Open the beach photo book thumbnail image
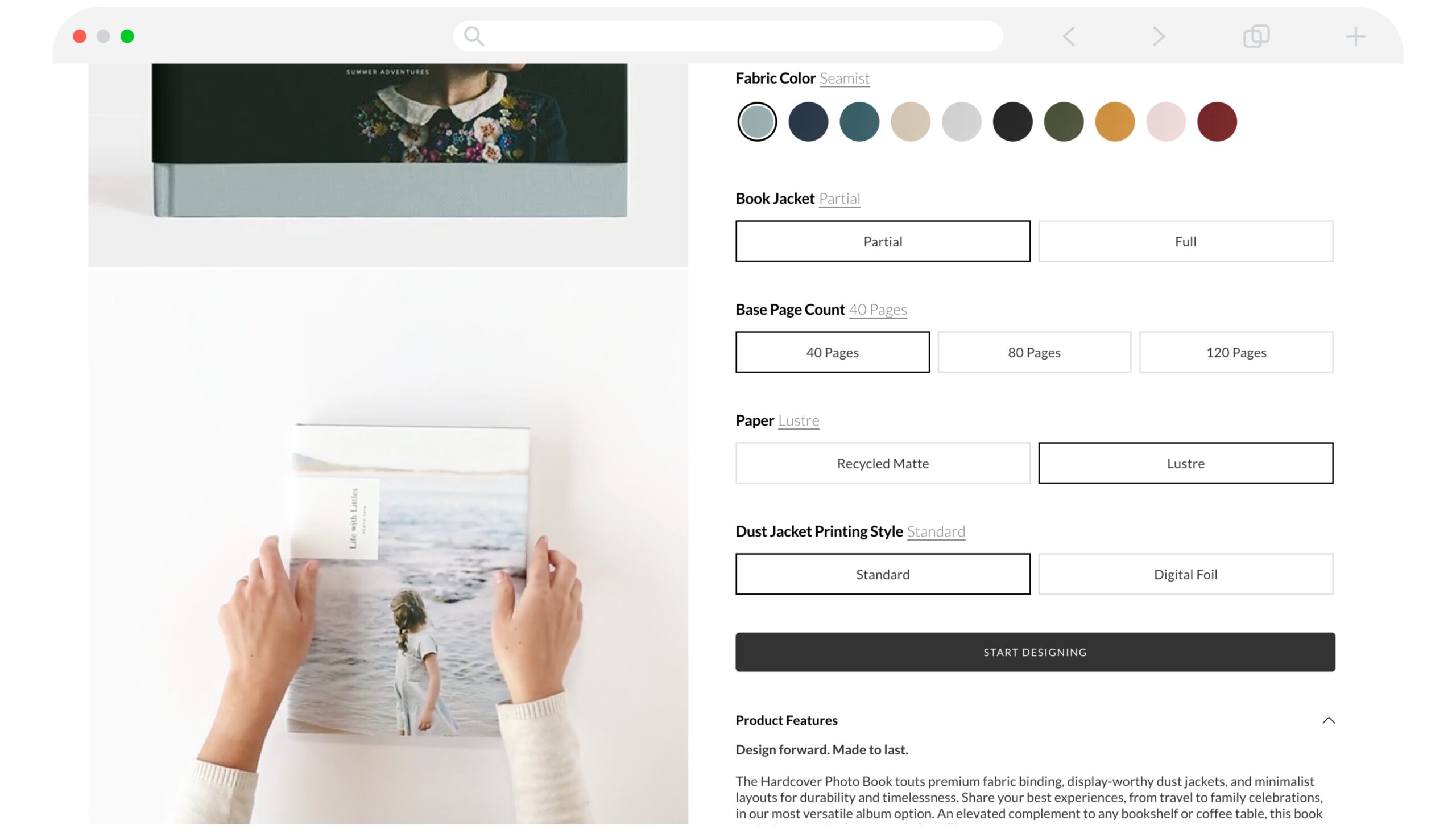 tap(388, 546)
